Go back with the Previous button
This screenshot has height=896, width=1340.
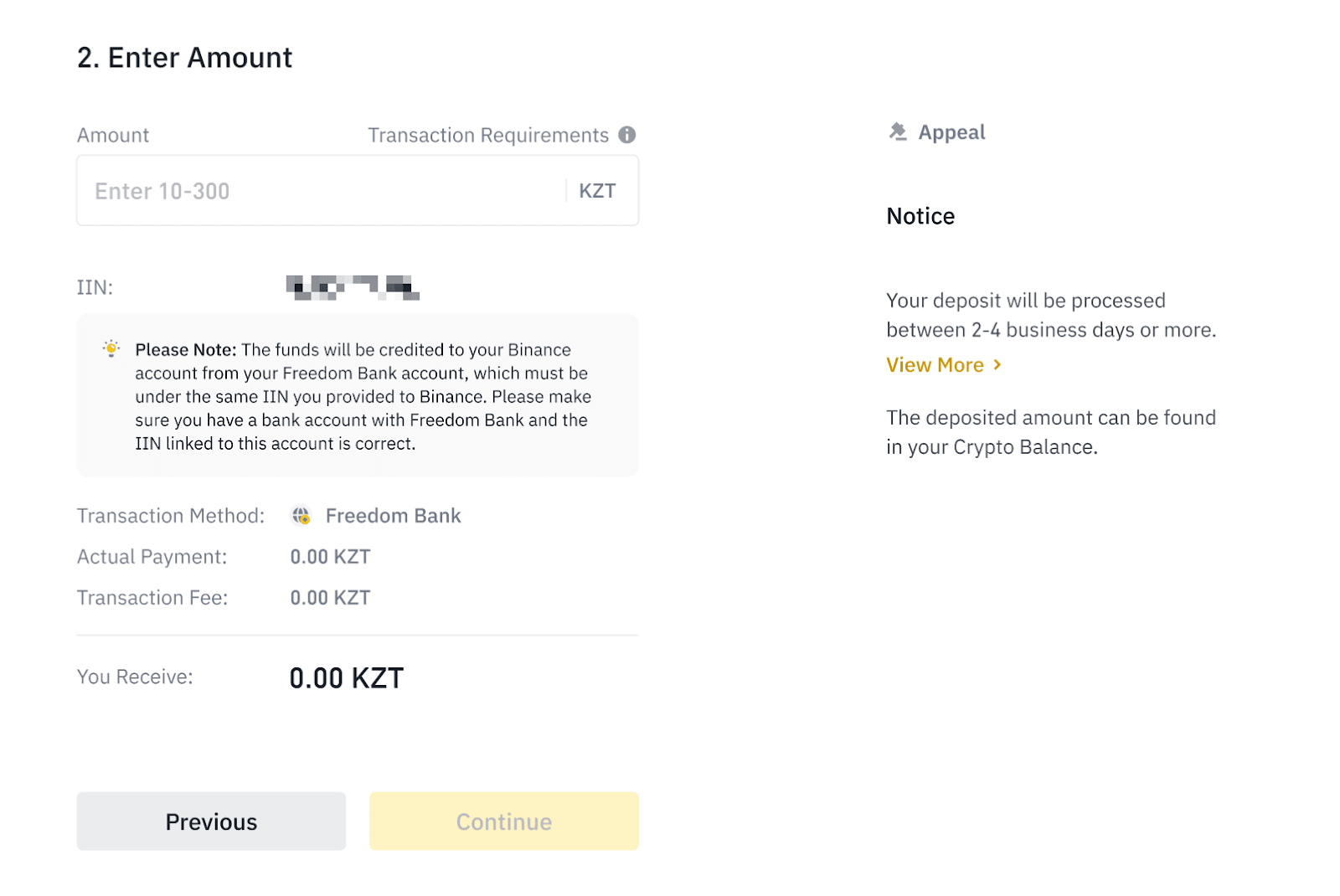pos(211,821)
